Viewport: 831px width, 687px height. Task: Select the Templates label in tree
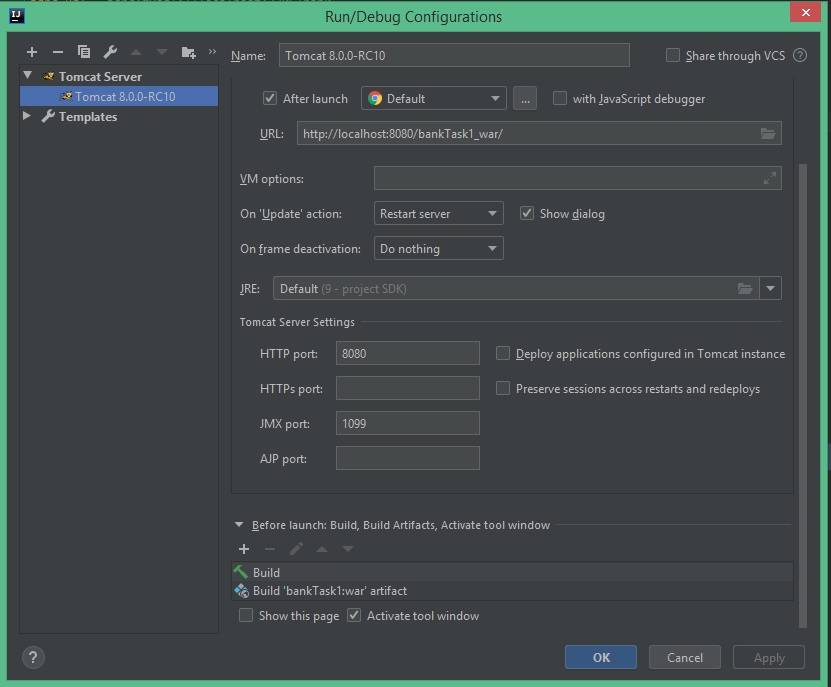pos(88,117)
